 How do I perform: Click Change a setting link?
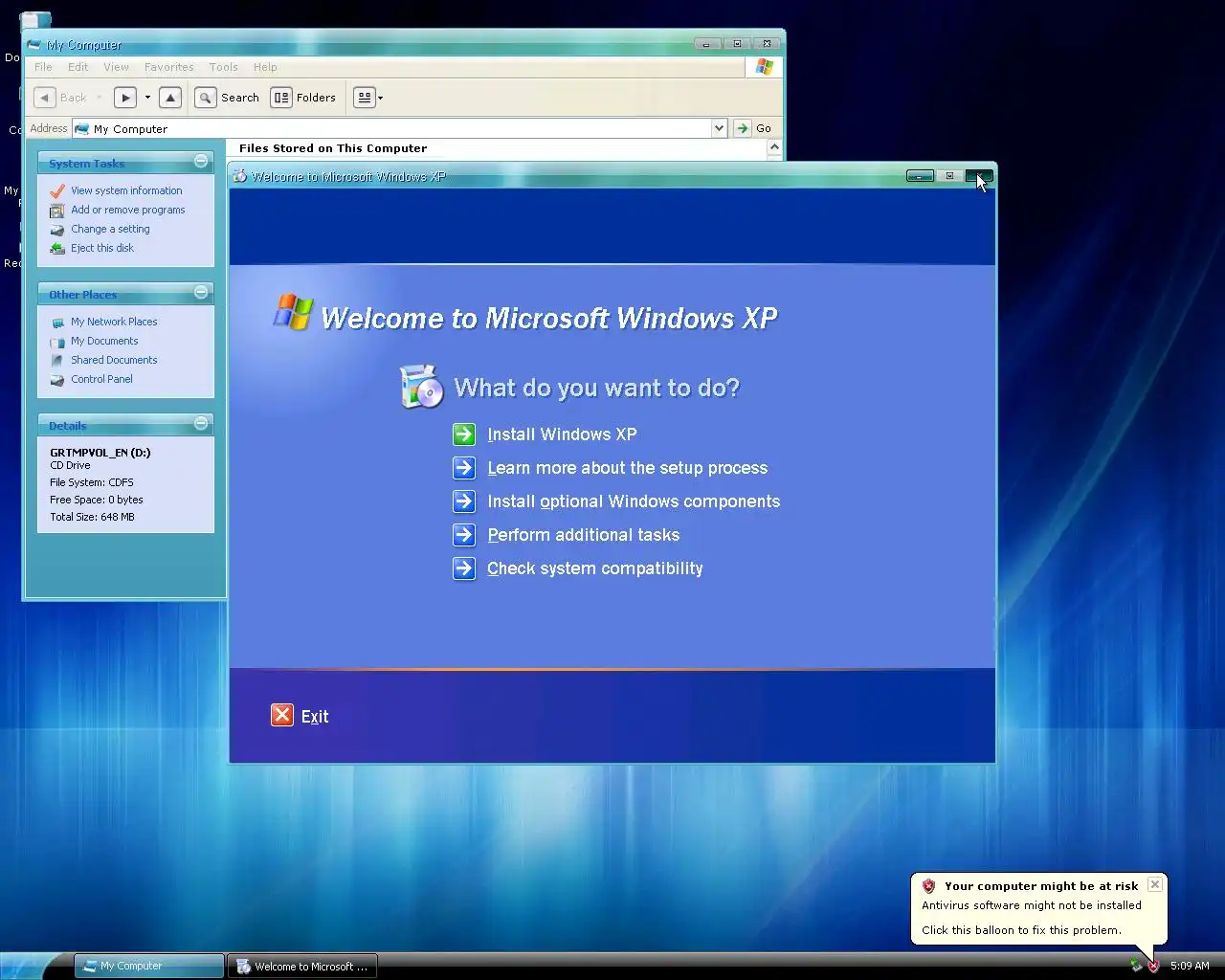tap(110, 230)
